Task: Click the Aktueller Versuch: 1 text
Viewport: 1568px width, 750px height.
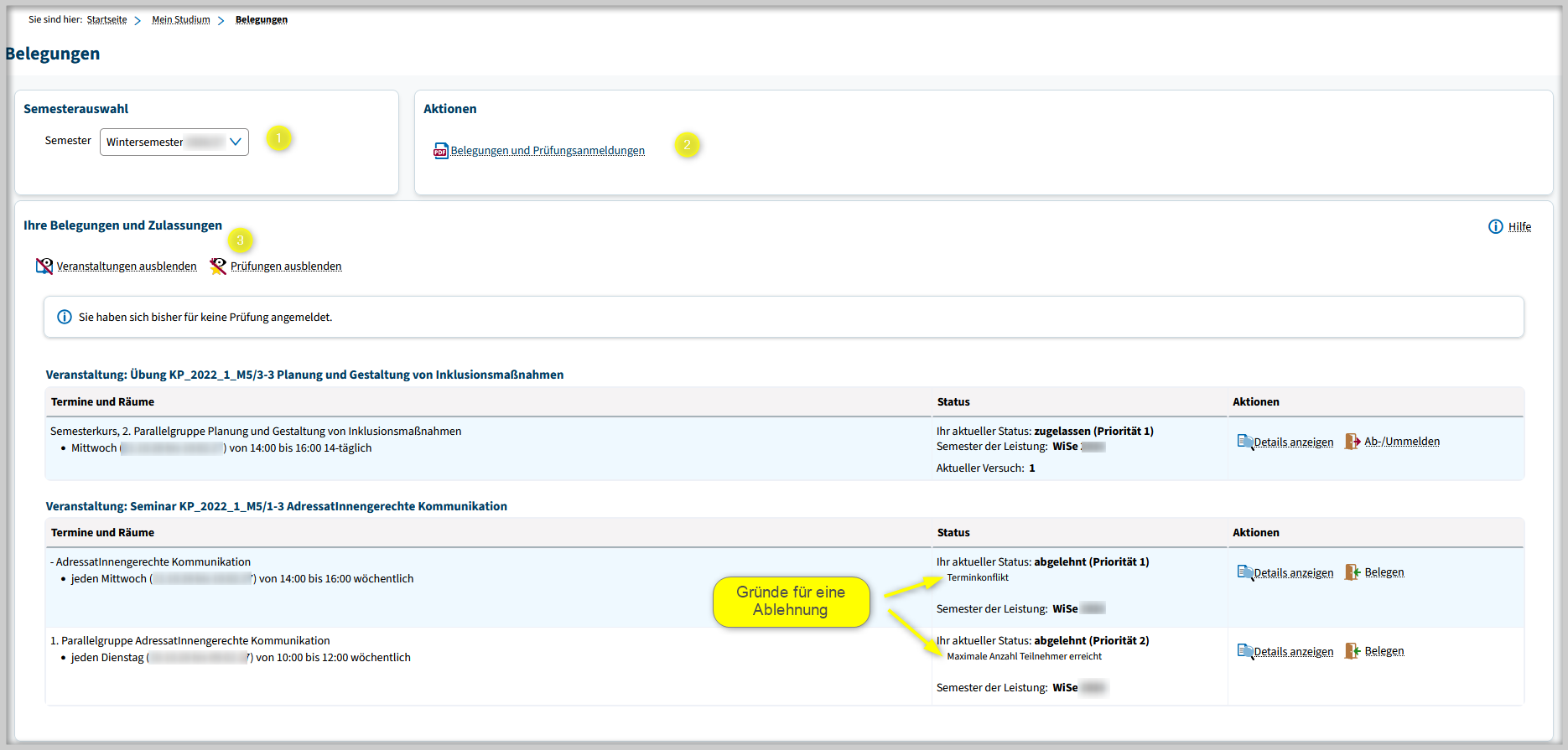Action: click(x=986, y=468)
